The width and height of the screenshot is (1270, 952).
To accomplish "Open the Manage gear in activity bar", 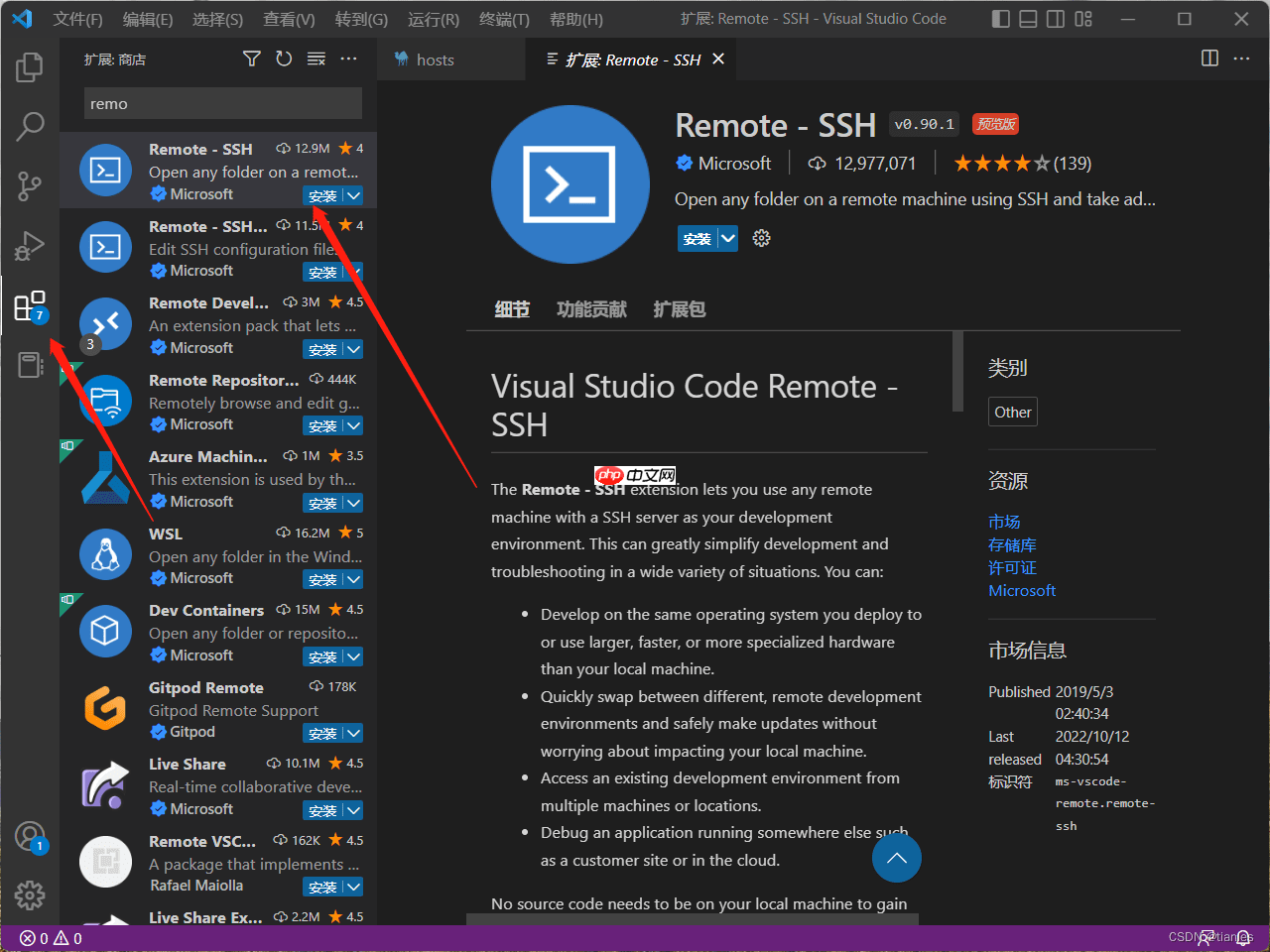I will (x=30, y=895).
